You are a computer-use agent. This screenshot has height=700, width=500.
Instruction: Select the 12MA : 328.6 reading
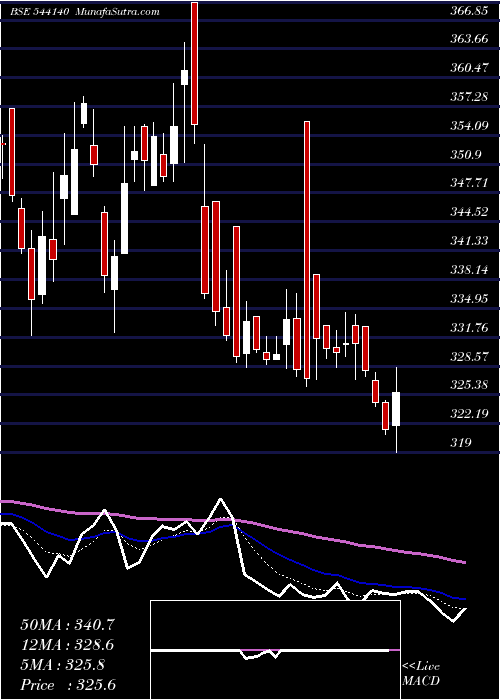[x=67, y=645]
